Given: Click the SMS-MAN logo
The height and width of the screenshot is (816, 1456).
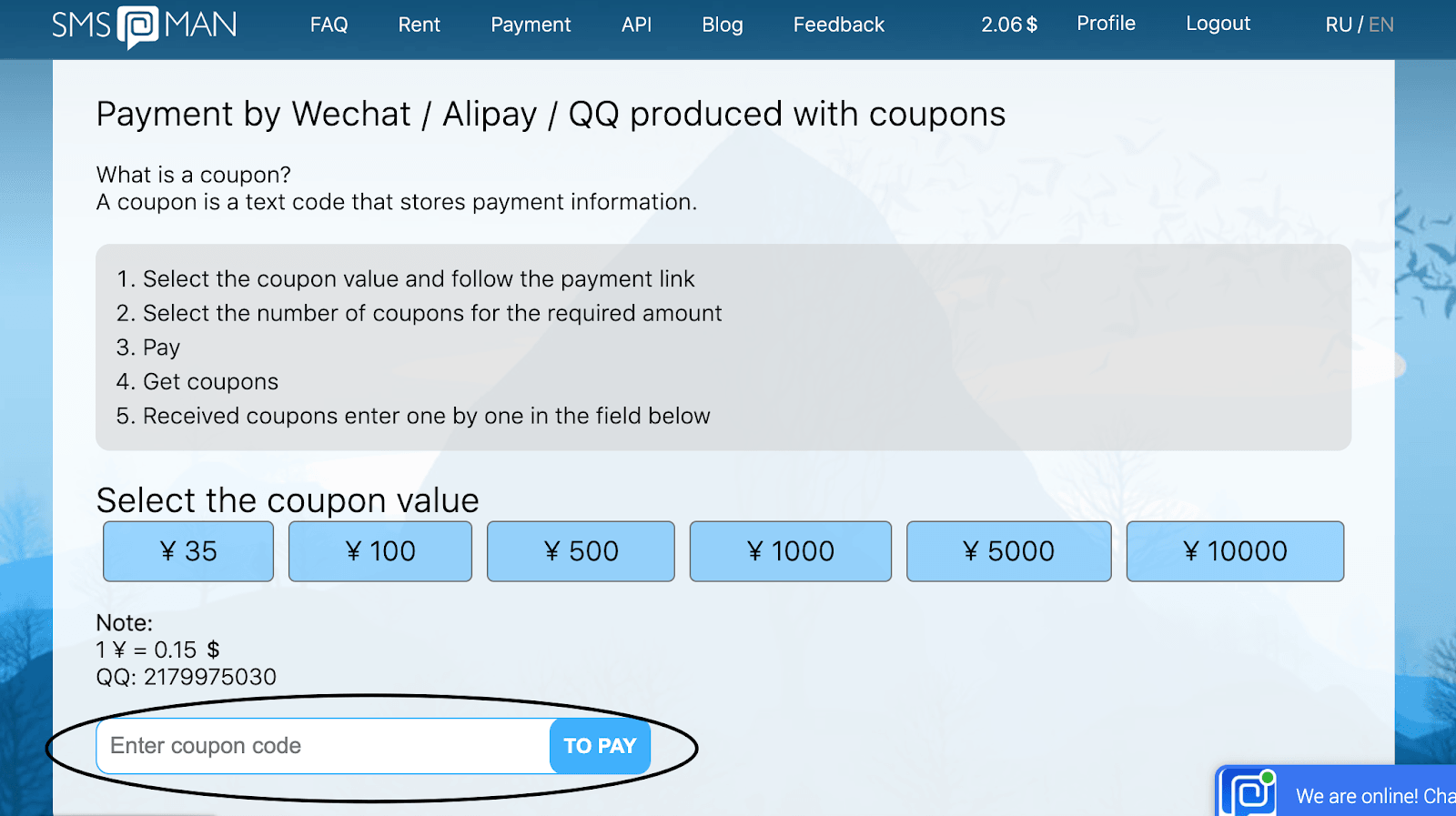Looking at the screenshot, I should [144, 25].
